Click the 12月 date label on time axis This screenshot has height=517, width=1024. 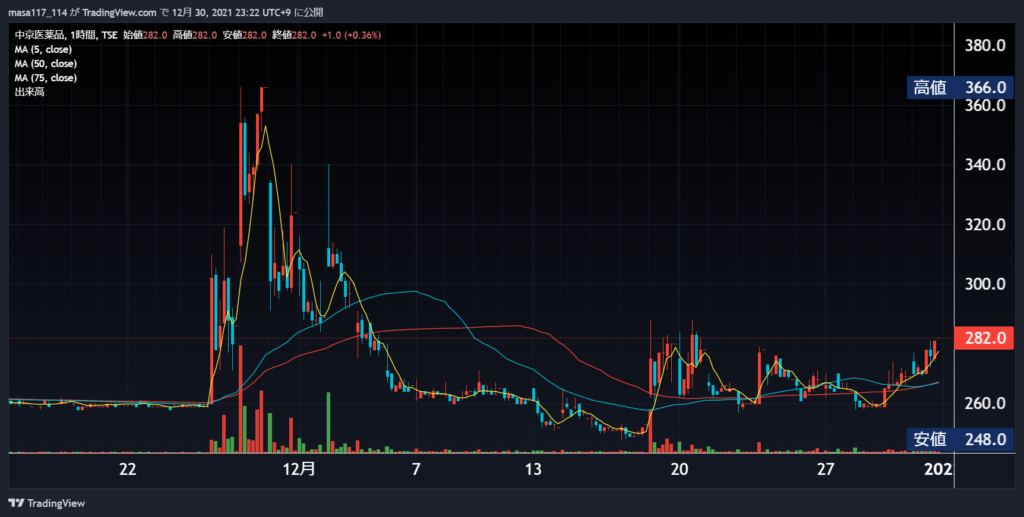(x=300, y=469)
